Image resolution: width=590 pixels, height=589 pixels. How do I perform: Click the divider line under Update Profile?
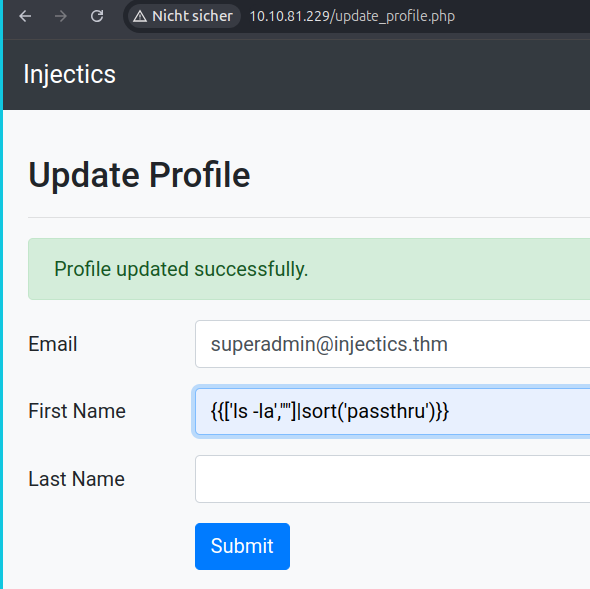(x=309, y=218)
